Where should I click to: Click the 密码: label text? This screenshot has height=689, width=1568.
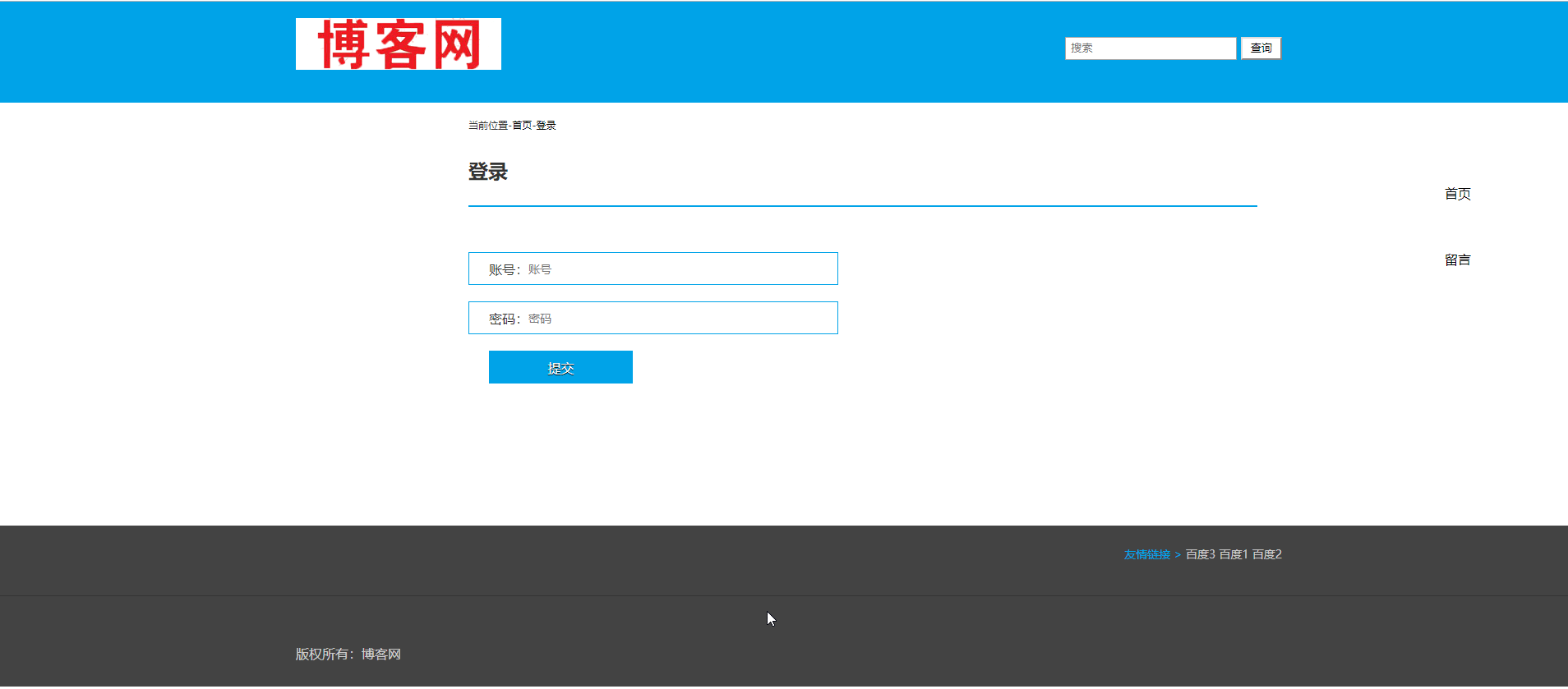(504, 319)
